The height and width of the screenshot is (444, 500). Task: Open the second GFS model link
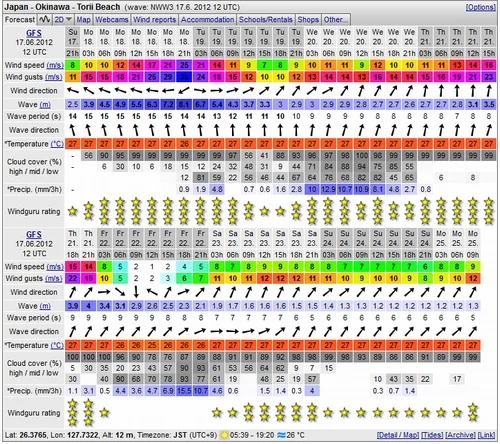pyautogui.click(x=34, y=234)
